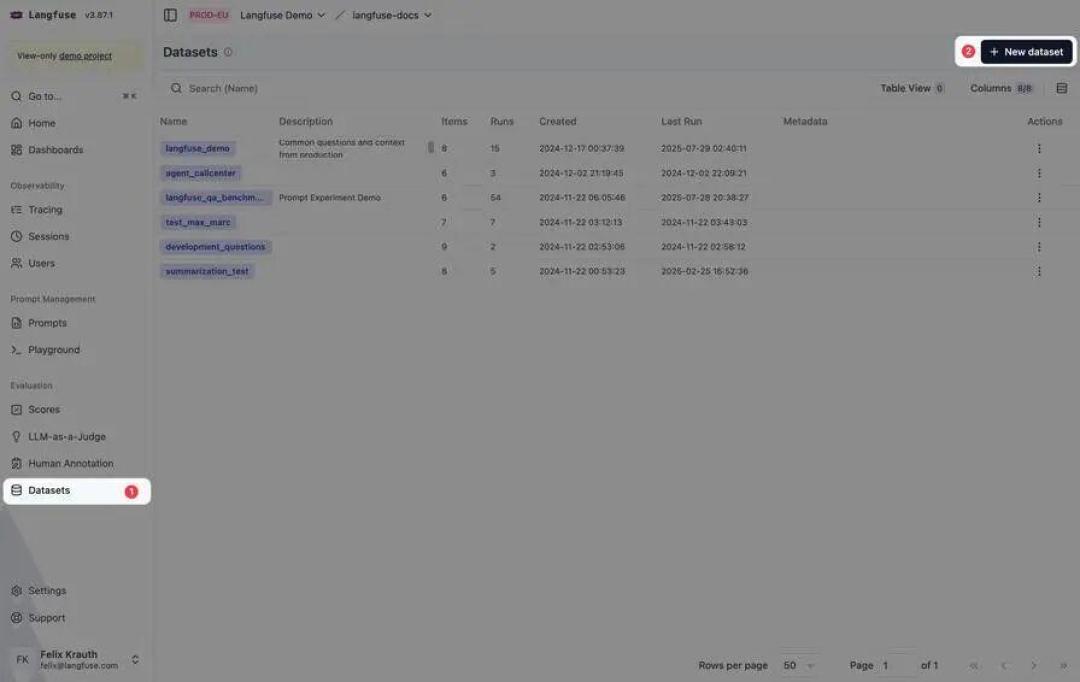Open the summarization_test dataset
1080x682 pixels.
coord(207,271)
